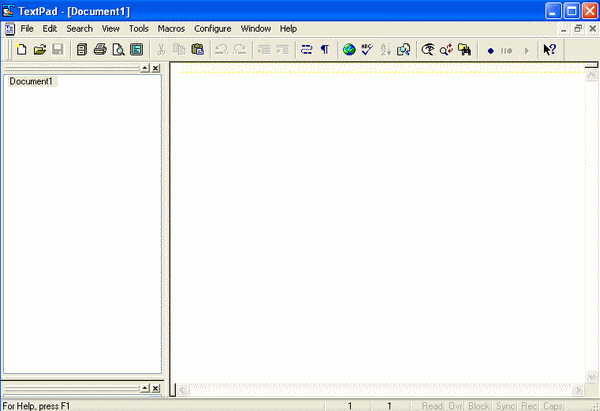Viewport: 600px width, 411px height.
Task: Click the Open file folder icon
Action: (x=40, y=50)
